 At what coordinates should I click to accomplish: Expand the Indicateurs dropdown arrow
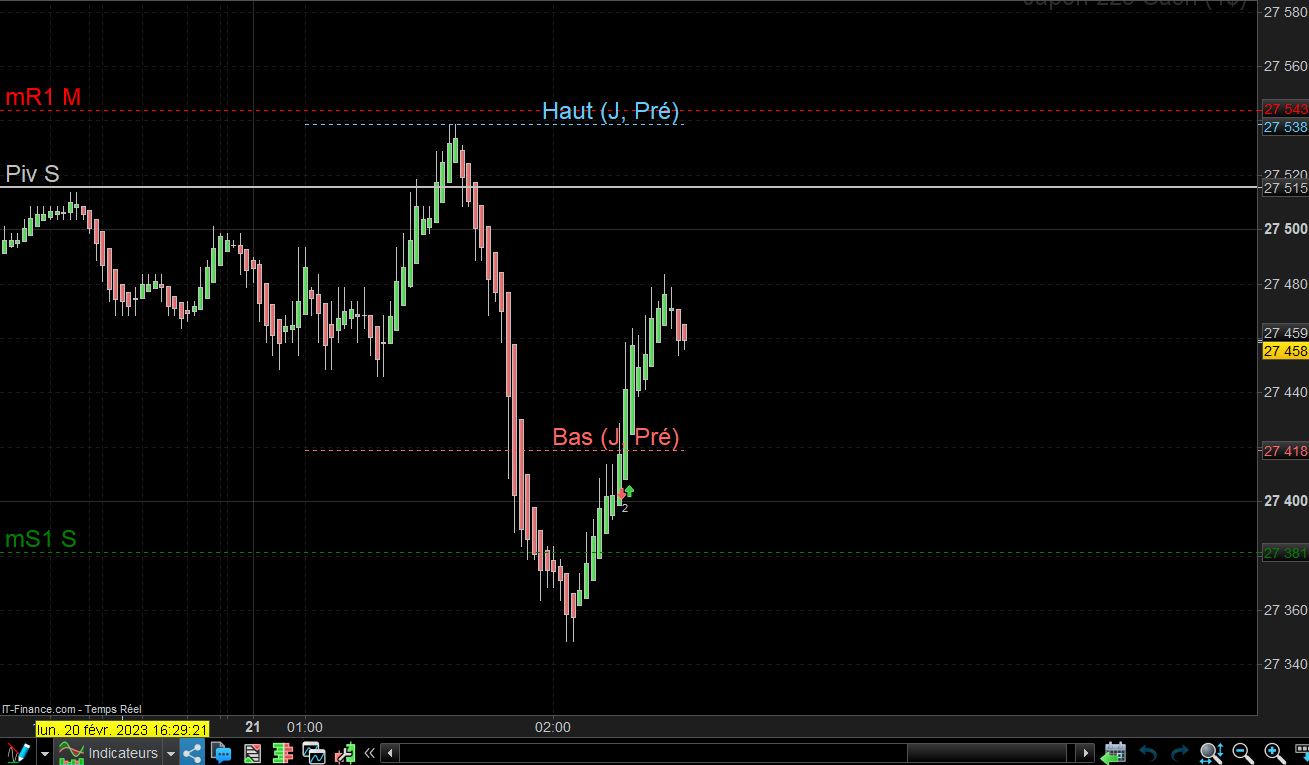171,753
